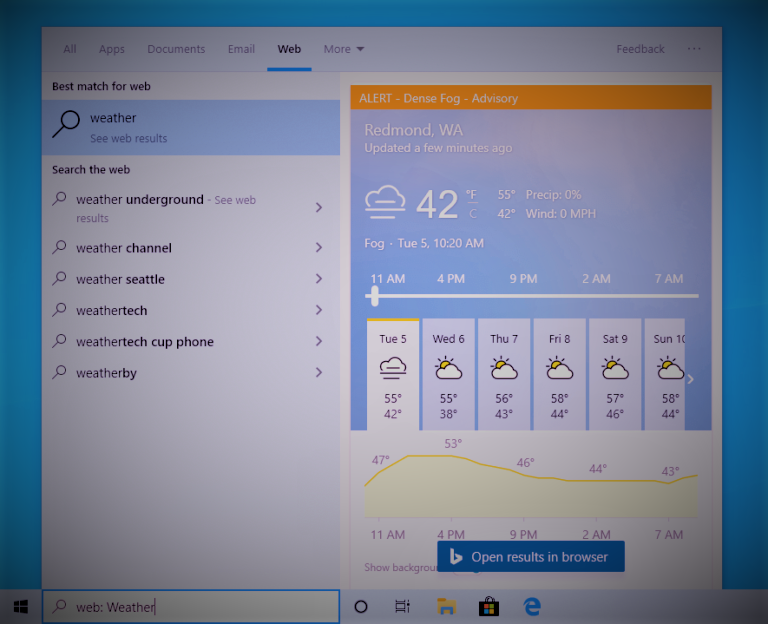Open the More dropdown filter

click(x=344, y=49)
